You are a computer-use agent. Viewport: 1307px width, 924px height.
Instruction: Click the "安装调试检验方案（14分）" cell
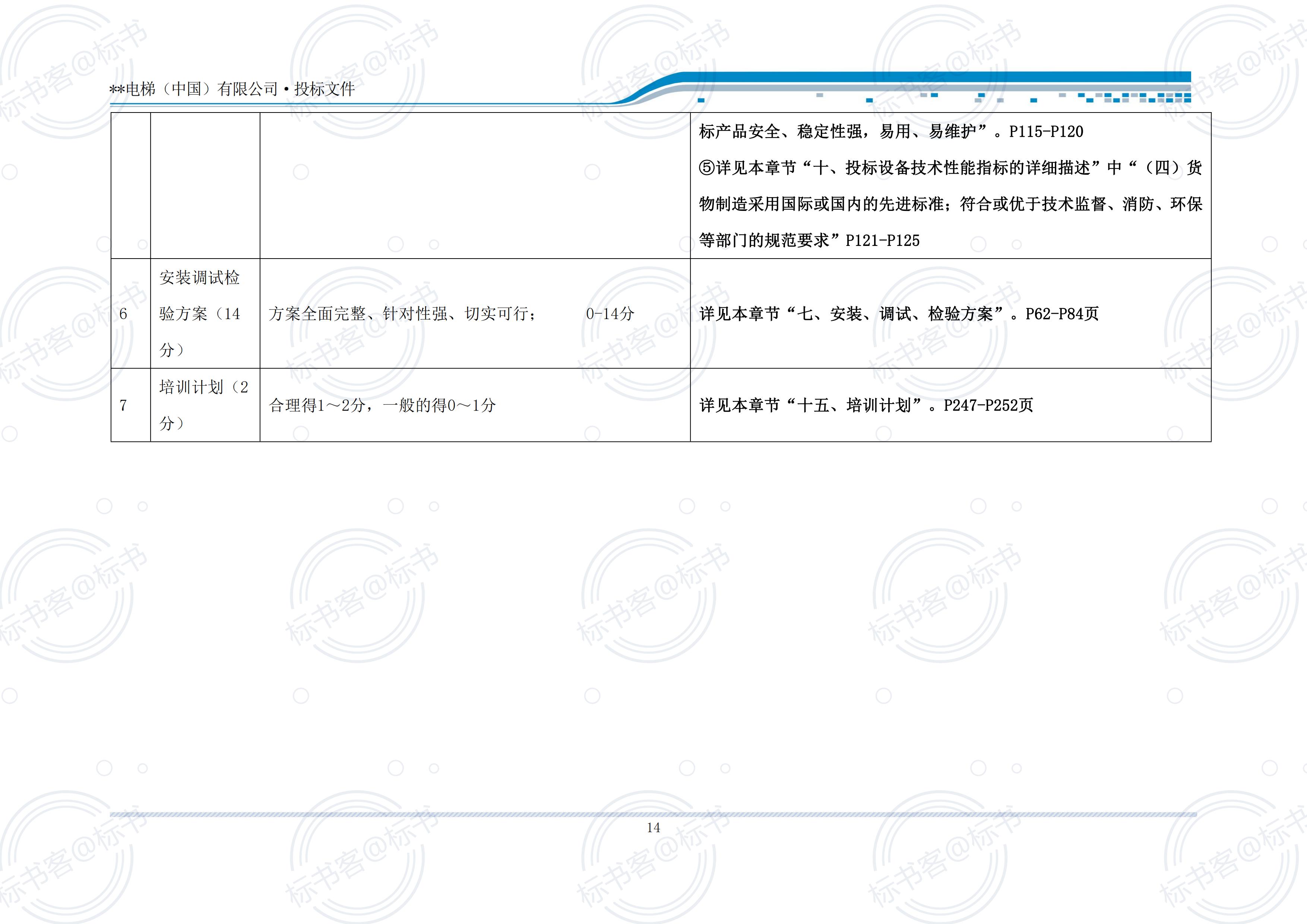coord(205,314)
